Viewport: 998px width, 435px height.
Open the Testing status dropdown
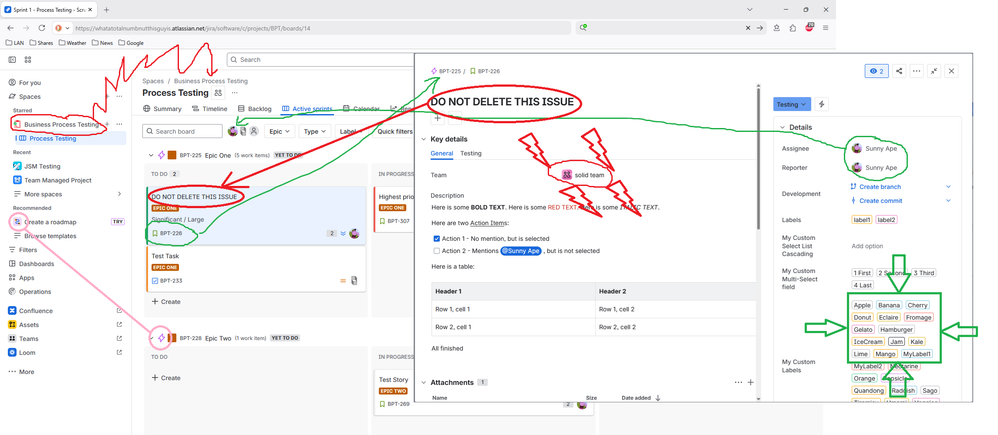click(x=792, y=104)
